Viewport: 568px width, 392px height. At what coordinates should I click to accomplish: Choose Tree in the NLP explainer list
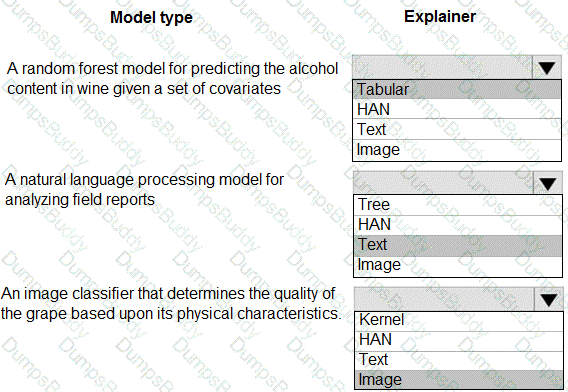458,205
